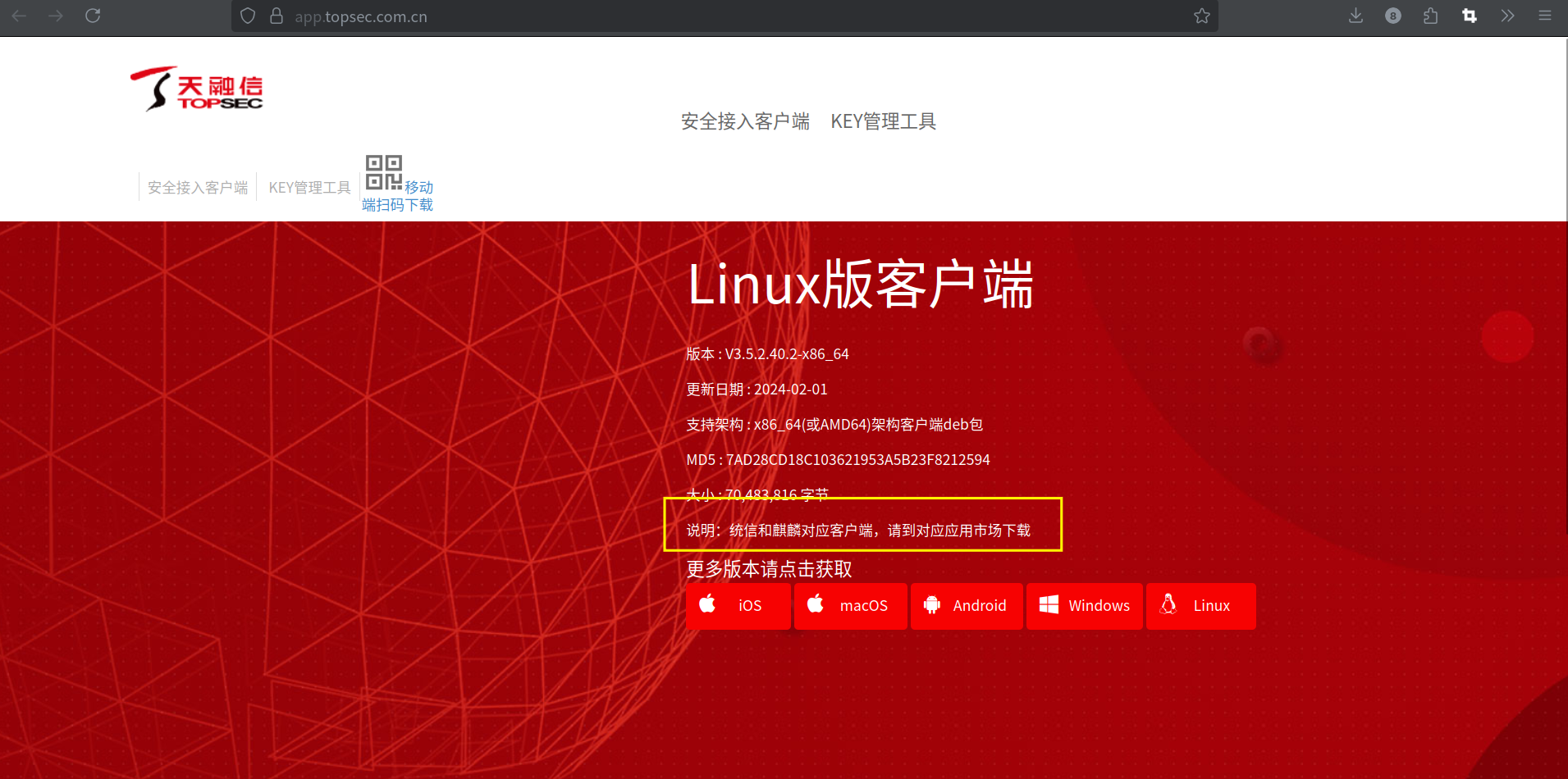Click the 说明 note about 统信和麒麟
This screenshot has height=779, width=1568.
(x=858, y=531)
